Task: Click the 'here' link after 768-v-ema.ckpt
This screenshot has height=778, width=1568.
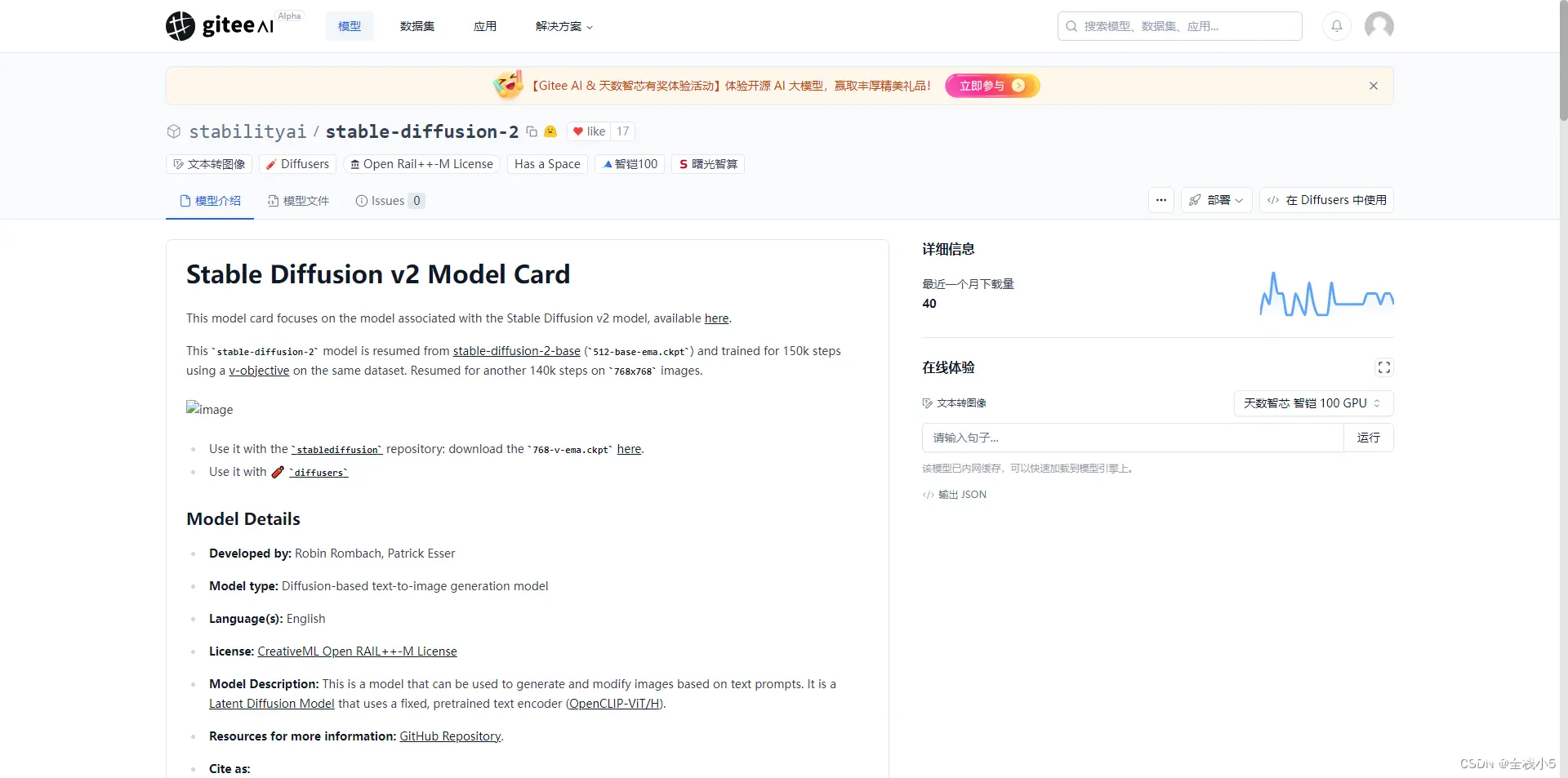Action: [x=629, y=449]
